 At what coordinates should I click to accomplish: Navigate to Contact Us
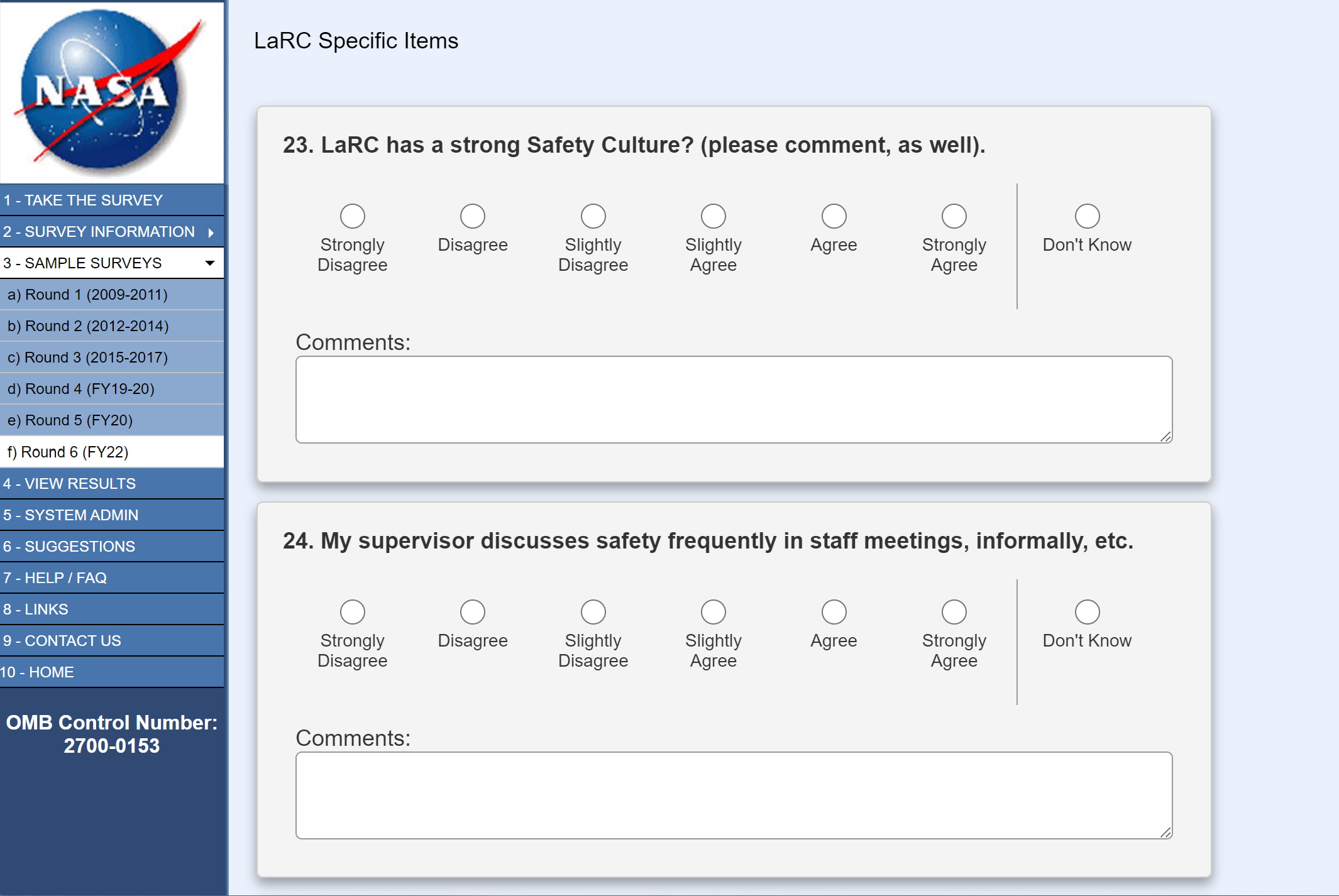tap(62, 641)
